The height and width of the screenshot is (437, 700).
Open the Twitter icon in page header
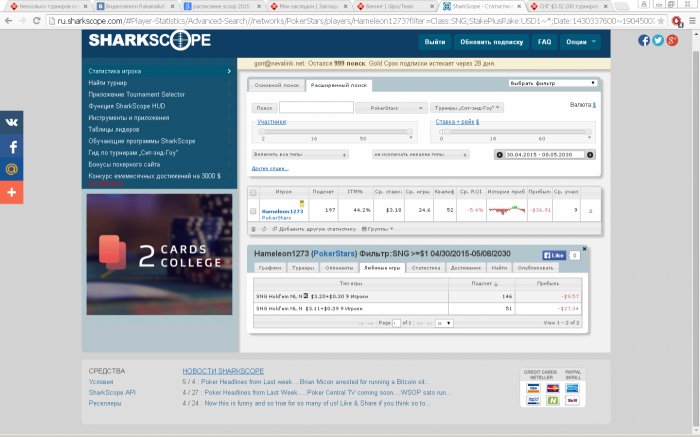(x=658, y=41)
